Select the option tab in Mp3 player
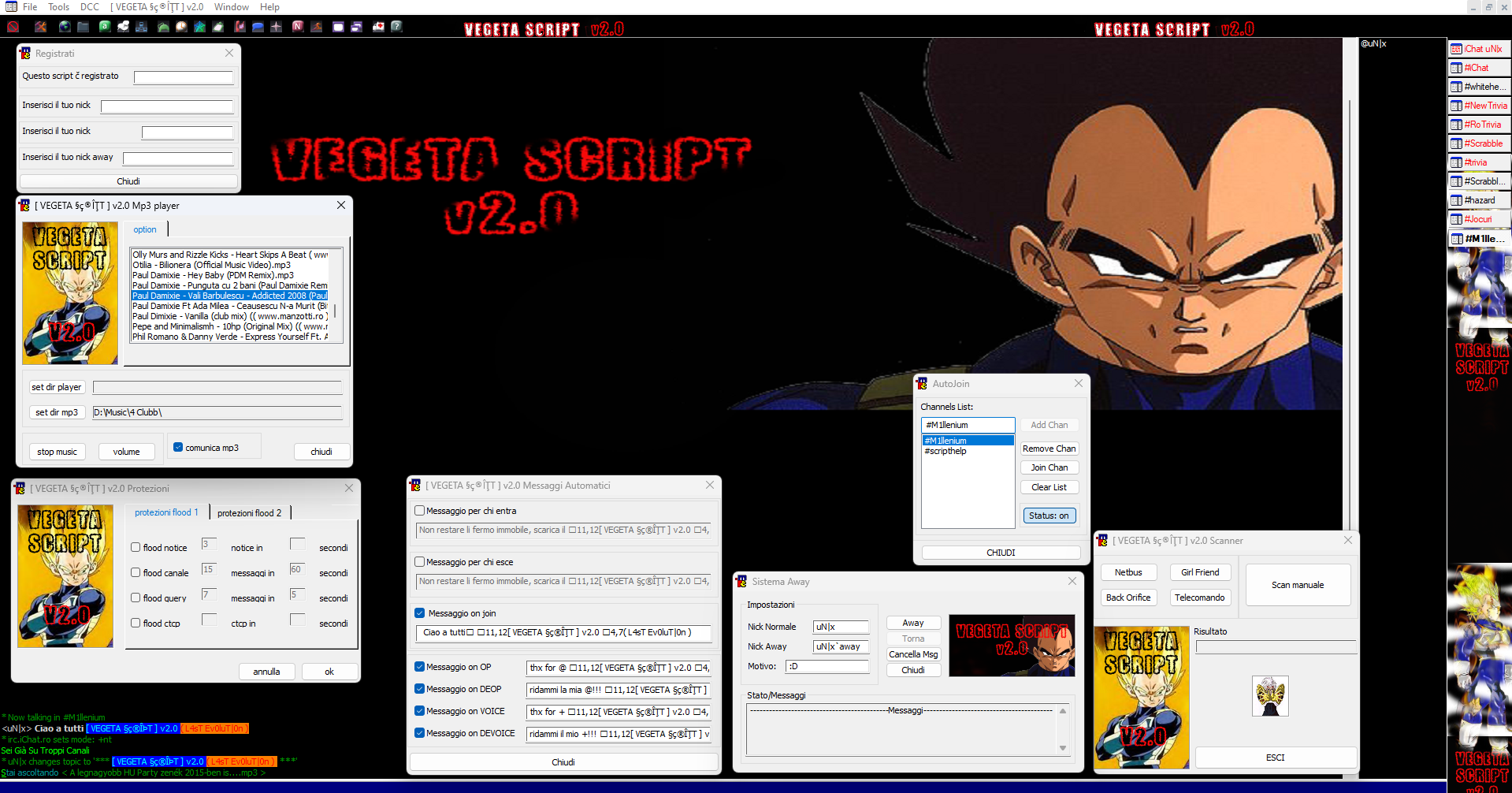Screen dimensions: 1512x793 145,229
